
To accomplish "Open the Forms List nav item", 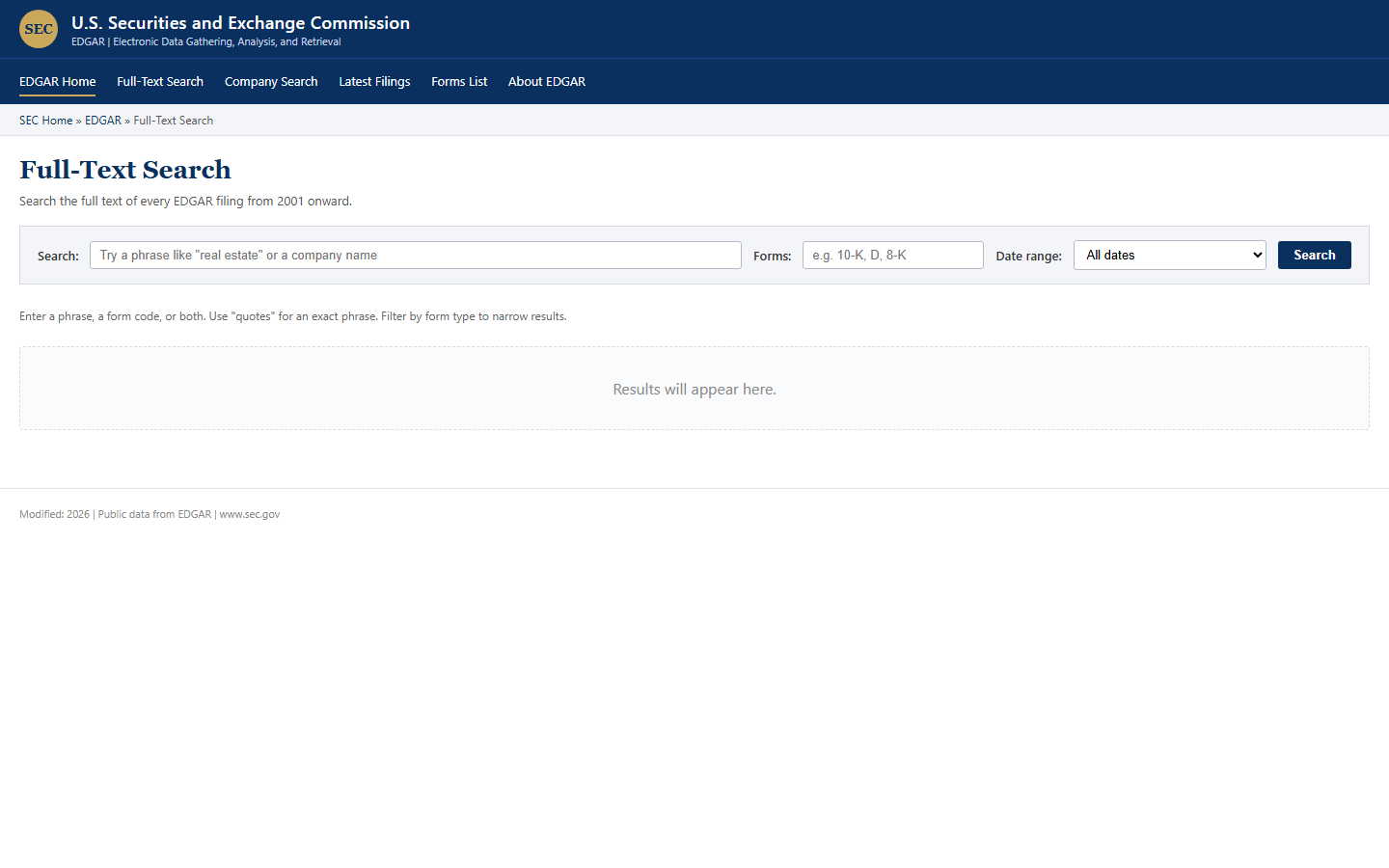I will click(459, 82).
